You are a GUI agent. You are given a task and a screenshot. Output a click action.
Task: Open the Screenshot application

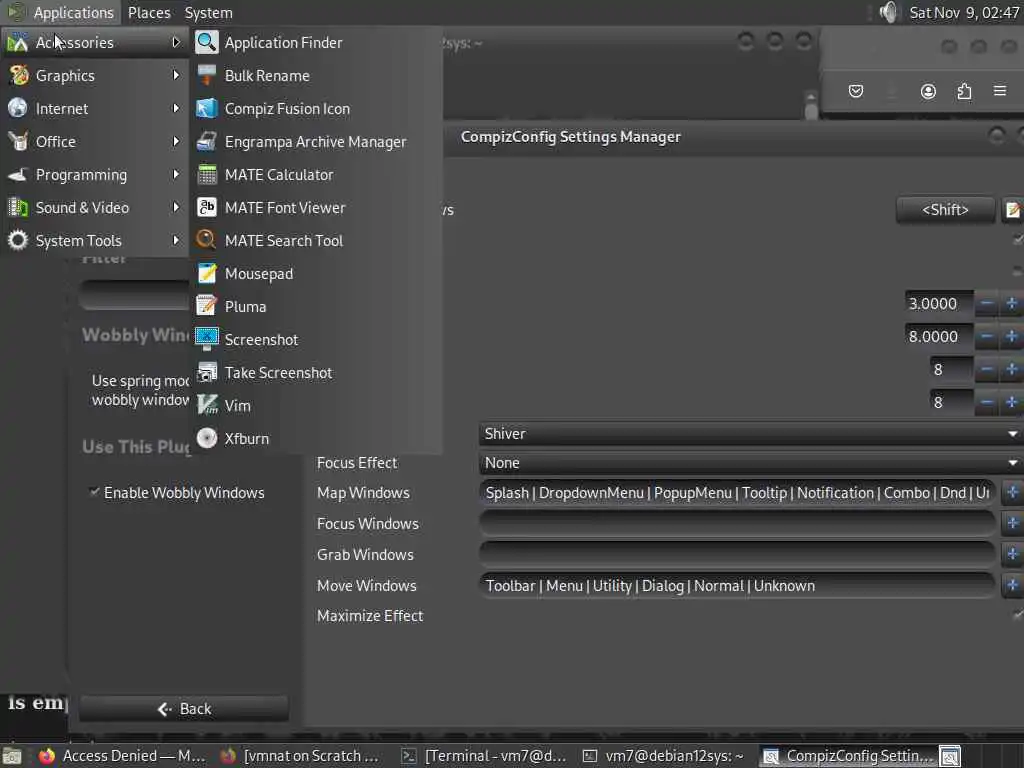(x=316, y=340)
